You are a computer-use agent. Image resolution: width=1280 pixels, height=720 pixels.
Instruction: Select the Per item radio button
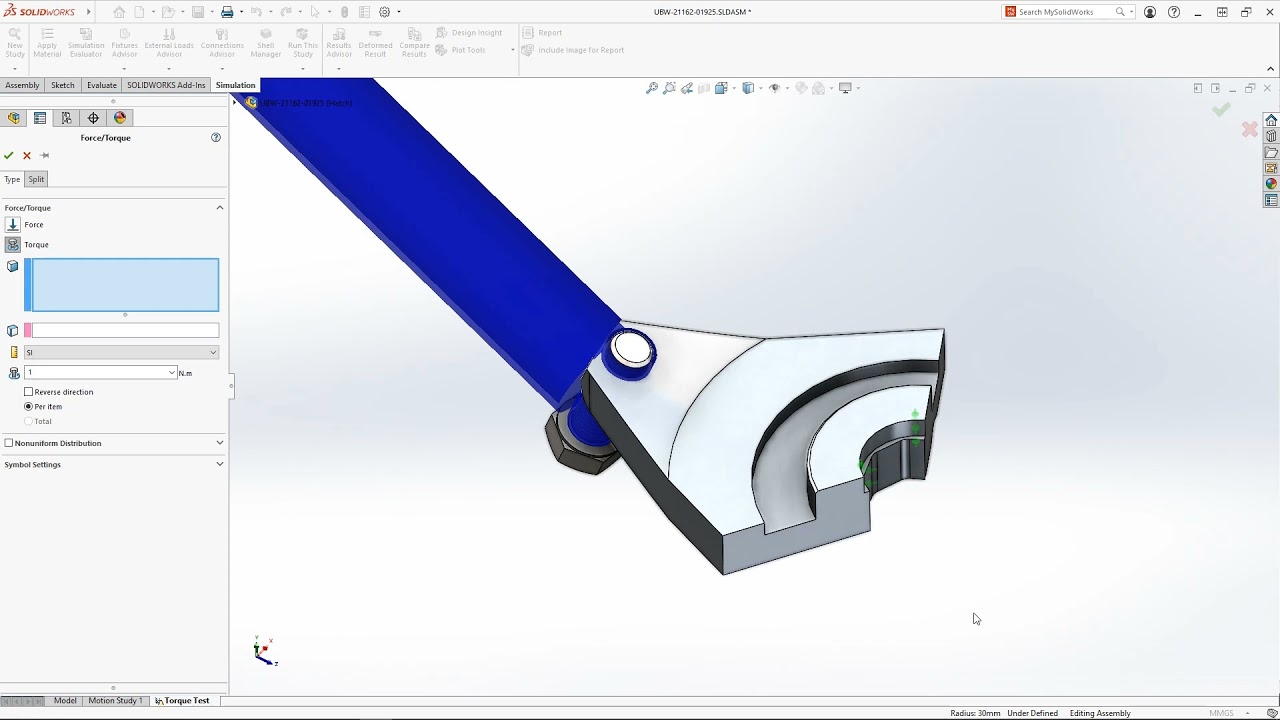coord(29,407)
